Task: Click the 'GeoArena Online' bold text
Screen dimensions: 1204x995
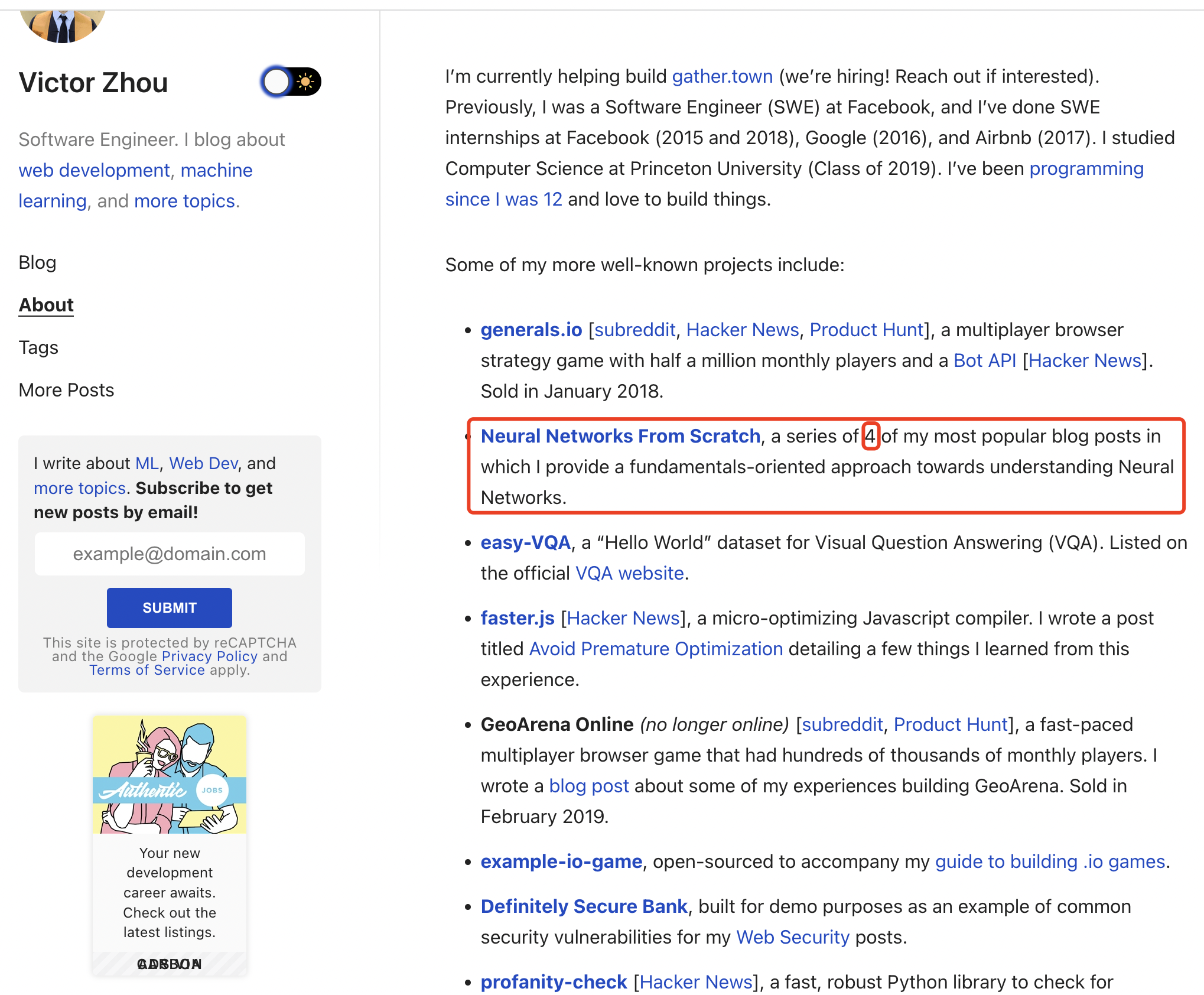Action: 557,724
